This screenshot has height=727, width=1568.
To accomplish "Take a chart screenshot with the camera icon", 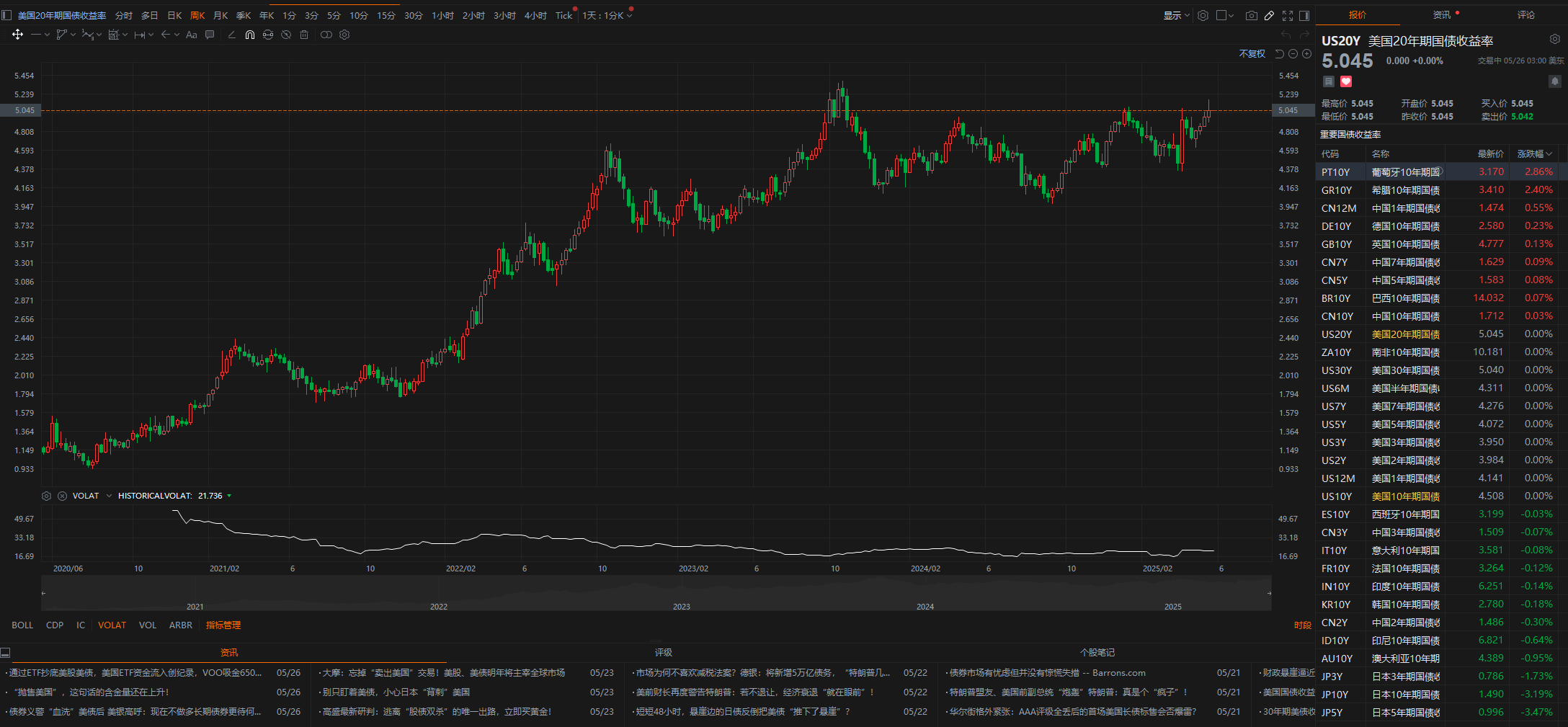I will click(x=1252, y=15).
